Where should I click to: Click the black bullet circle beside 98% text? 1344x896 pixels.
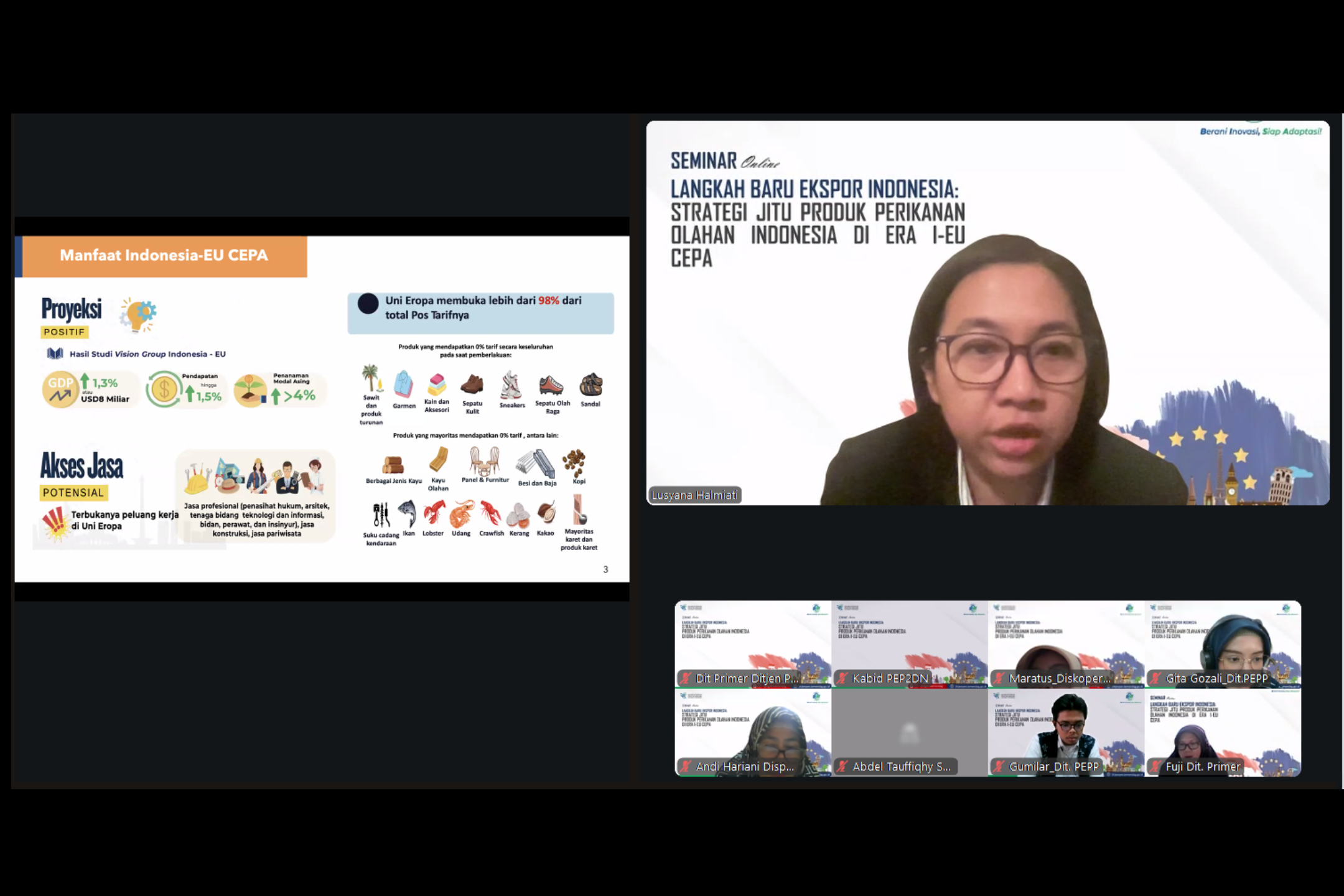click(x=368, y=304)
